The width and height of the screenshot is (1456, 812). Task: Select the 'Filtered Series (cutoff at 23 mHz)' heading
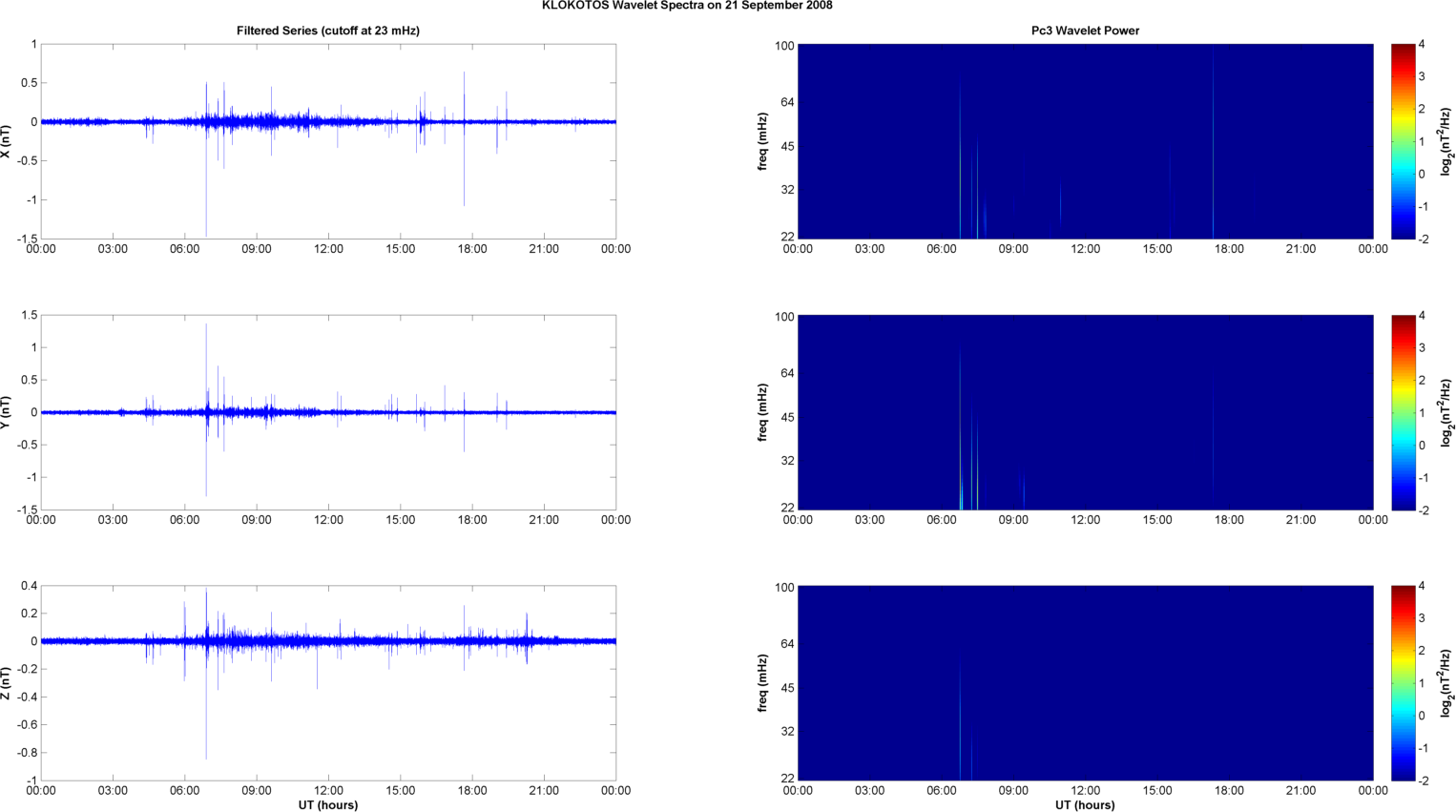[x=327, y=31]
